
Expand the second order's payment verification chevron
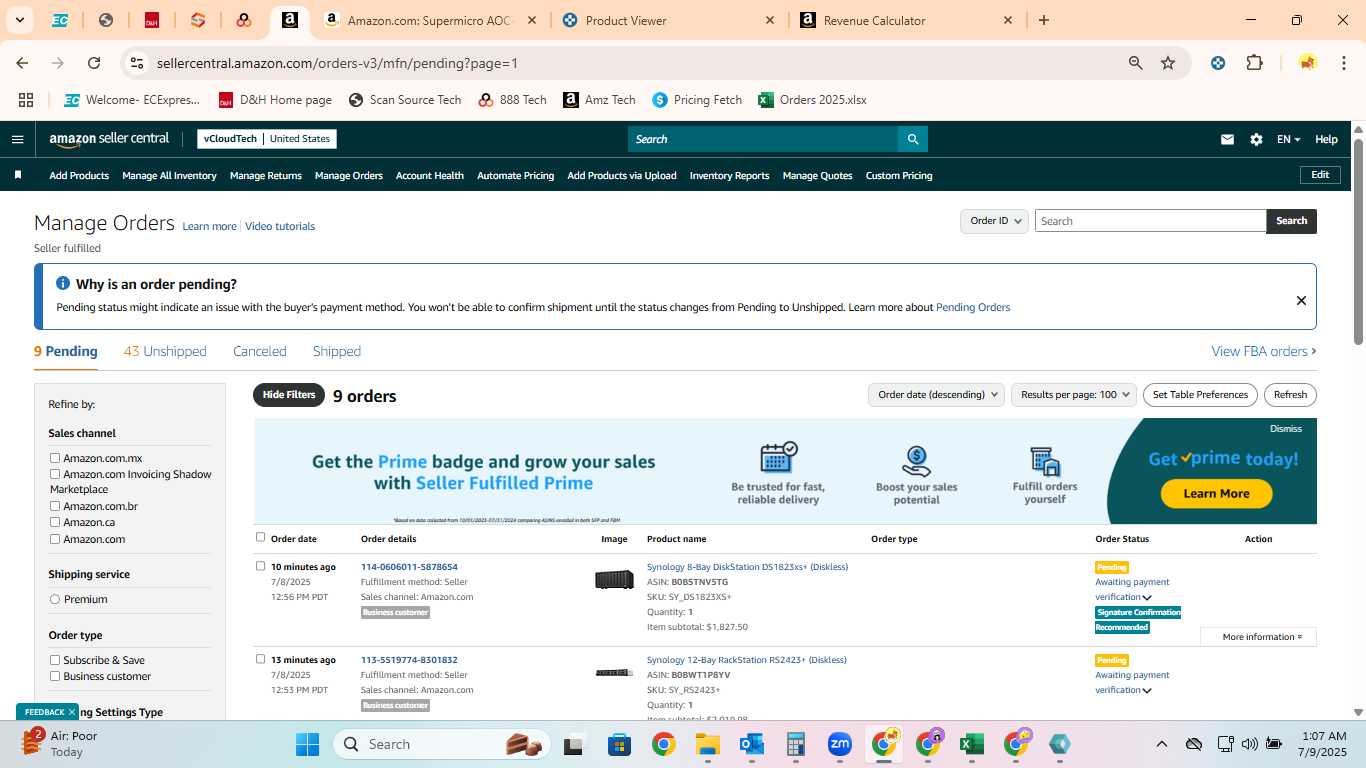[x=1147, y=690]
